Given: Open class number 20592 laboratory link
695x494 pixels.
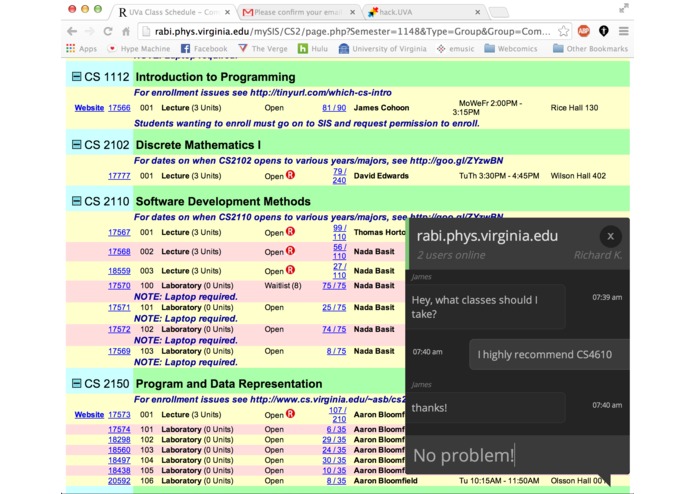Looking at the screenshot, I should [119, 481].
